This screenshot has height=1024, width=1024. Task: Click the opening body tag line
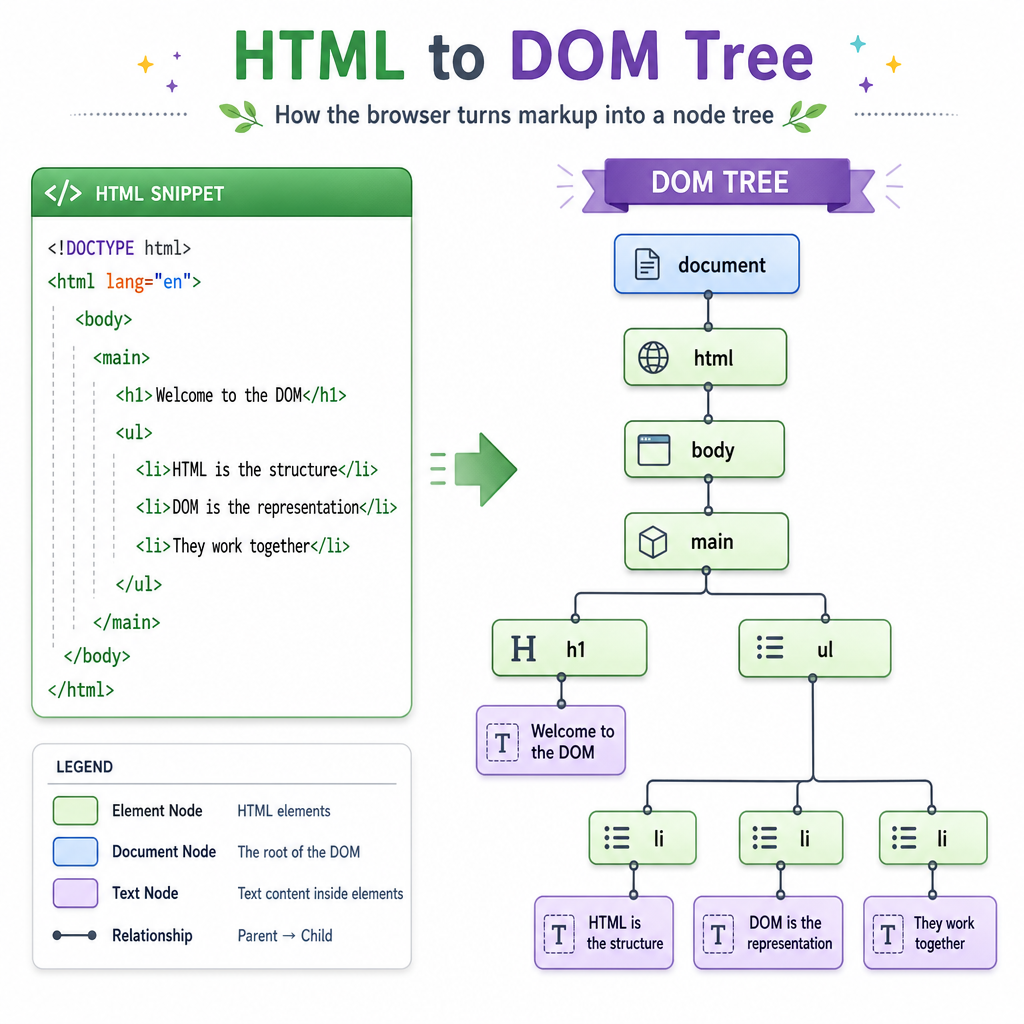pyautogui.click(x=103, y=319)
